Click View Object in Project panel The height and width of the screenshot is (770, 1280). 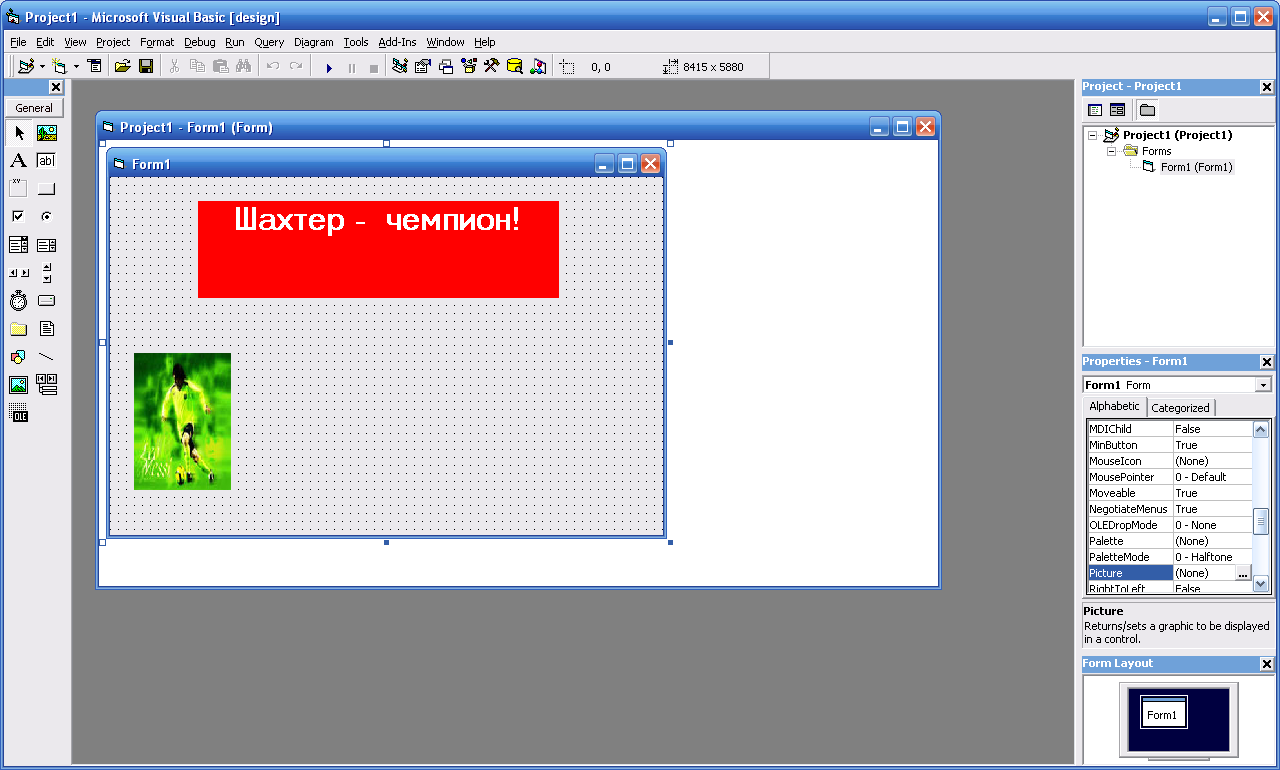pyautogui.click(x=1117, y=110)
